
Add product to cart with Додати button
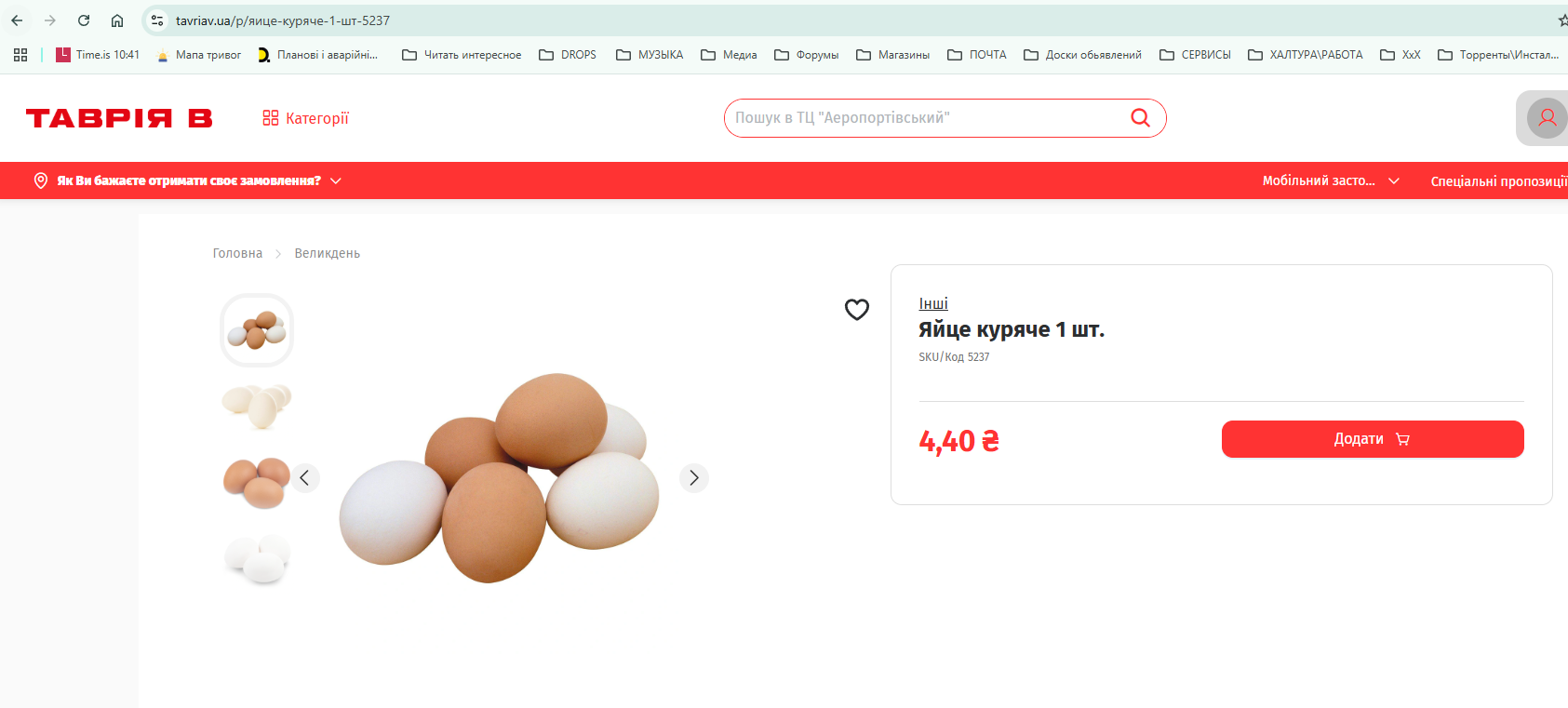1373,439
